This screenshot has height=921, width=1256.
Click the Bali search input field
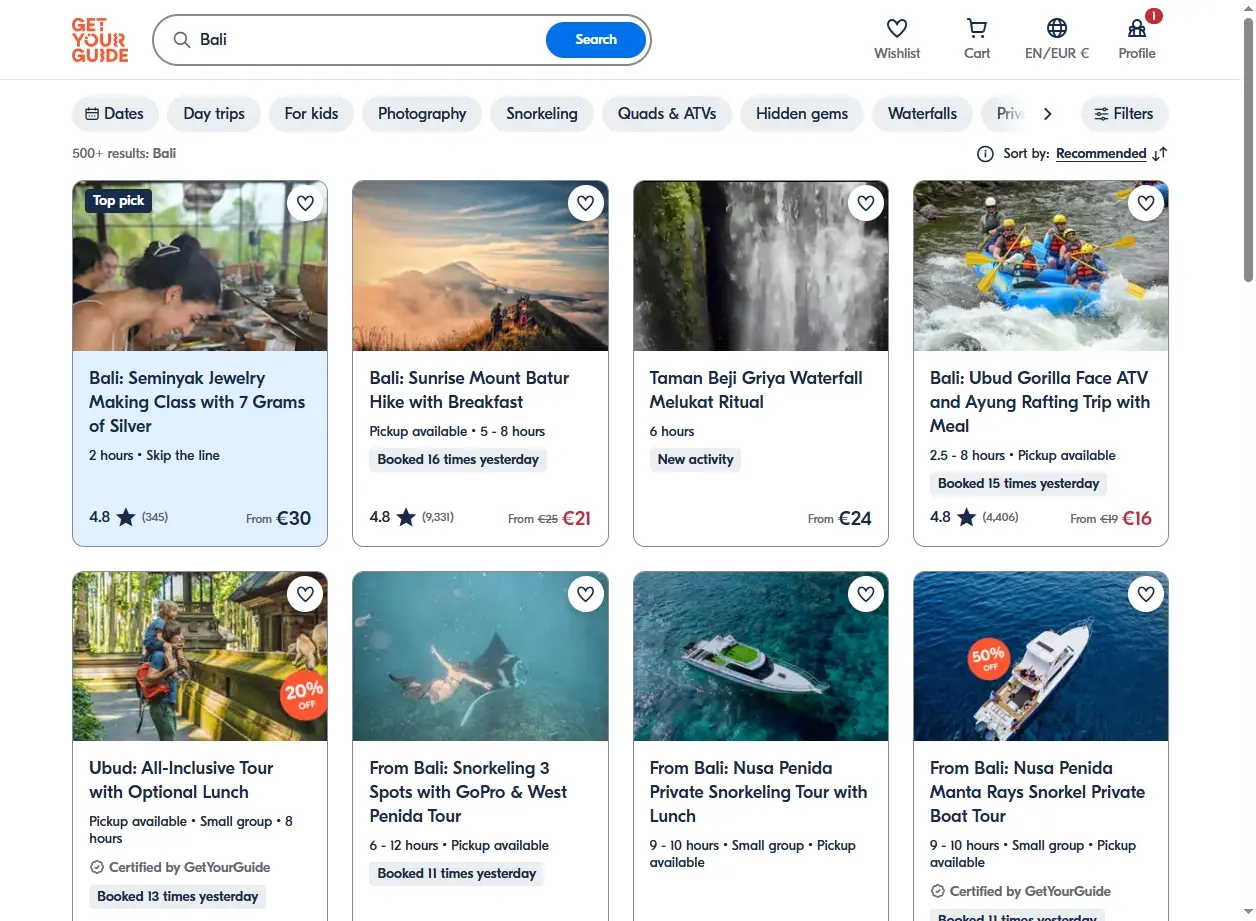tap(368, 40)
